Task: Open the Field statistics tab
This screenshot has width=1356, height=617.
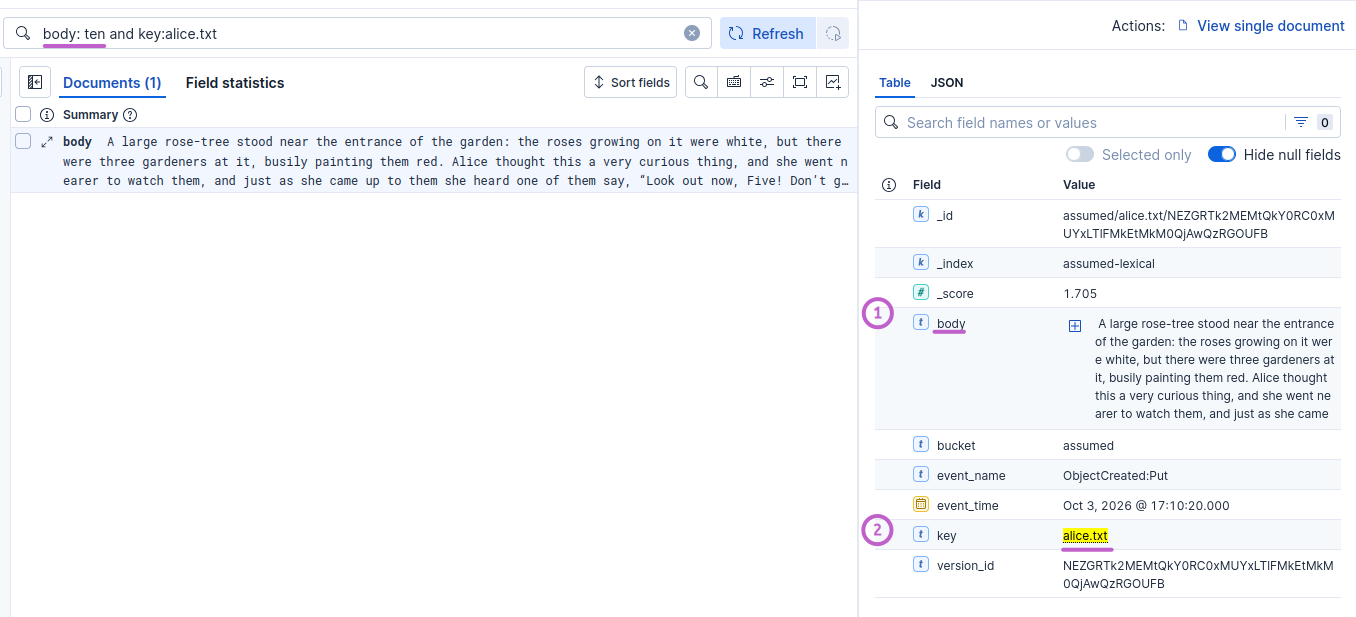Action: [235, 83]
